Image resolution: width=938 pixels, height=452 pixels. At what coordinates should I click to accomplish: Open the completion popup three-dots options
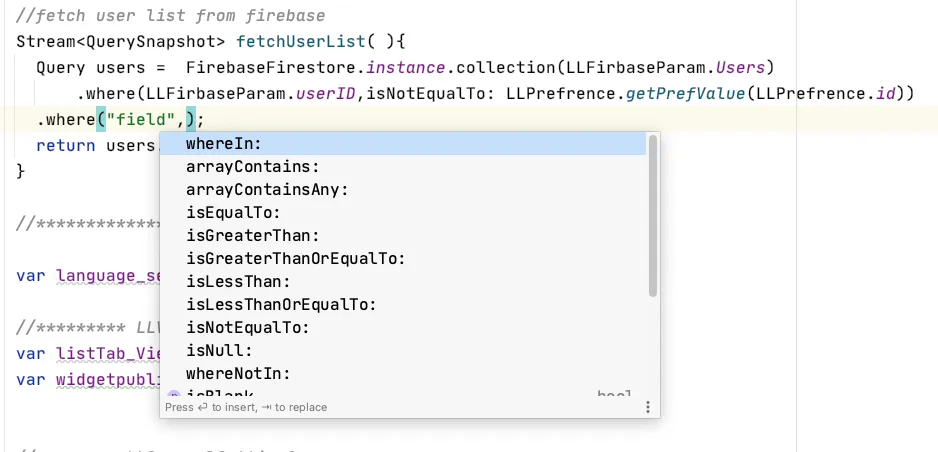click(x=647, y=407)
